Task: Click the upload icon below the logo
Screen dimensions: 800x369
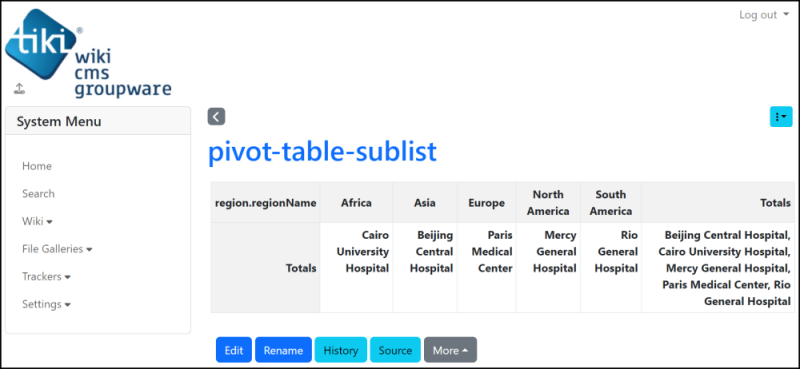Action: tap(19, 89)
